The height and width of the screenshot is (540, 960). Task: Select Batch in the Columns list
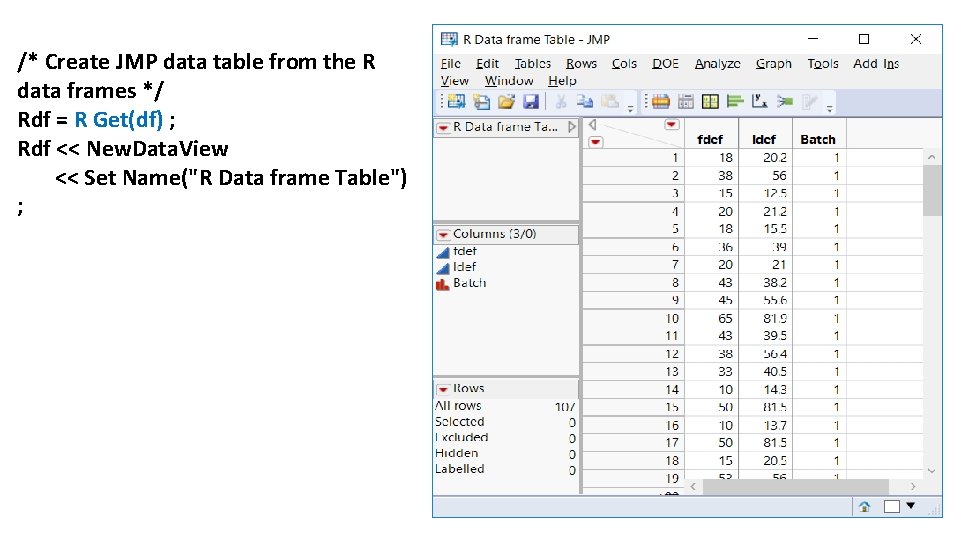click(x=470, y=283)
